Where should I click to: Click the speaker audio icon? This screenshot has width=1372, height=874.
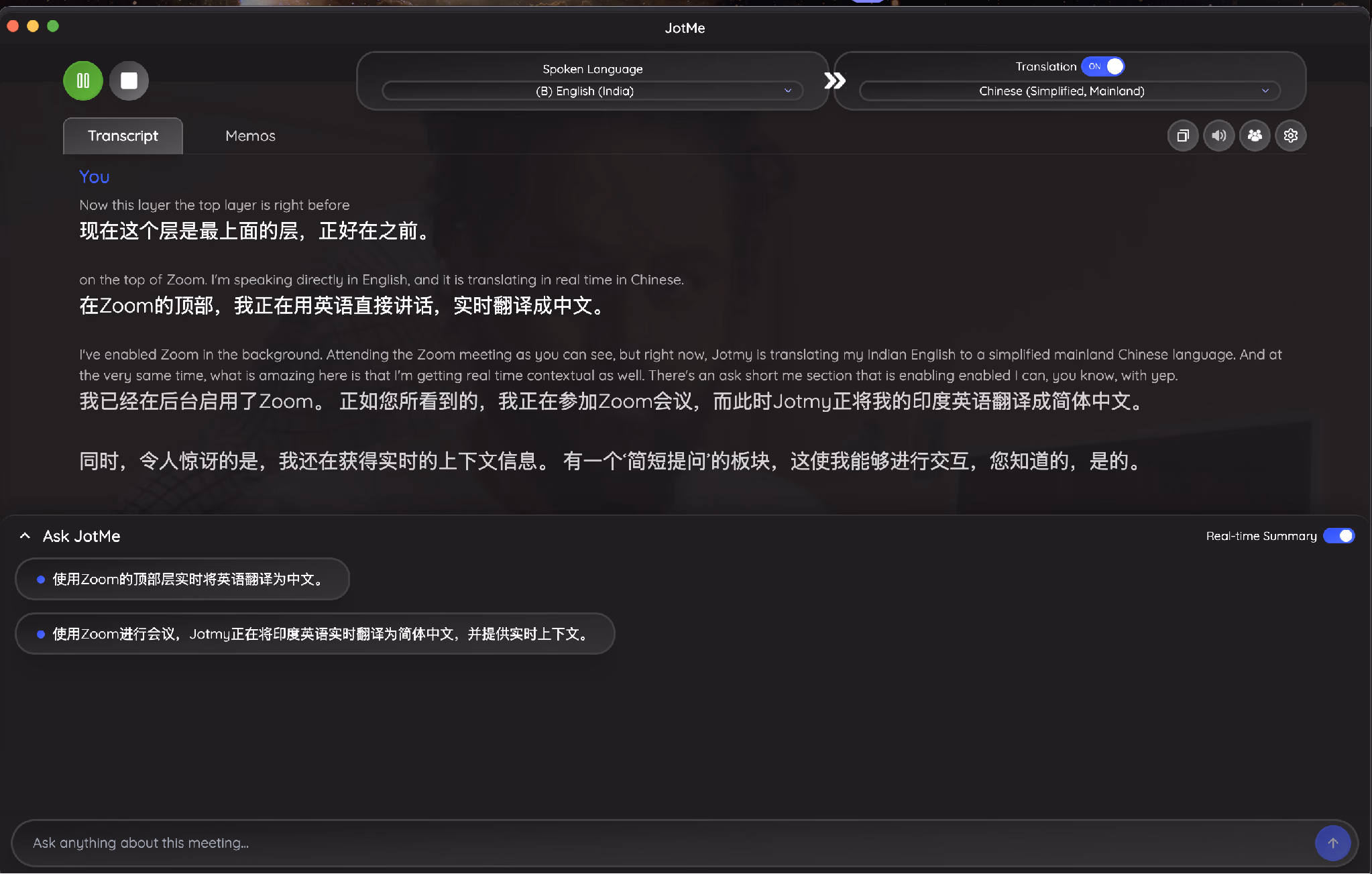[x=1219, y=136]
